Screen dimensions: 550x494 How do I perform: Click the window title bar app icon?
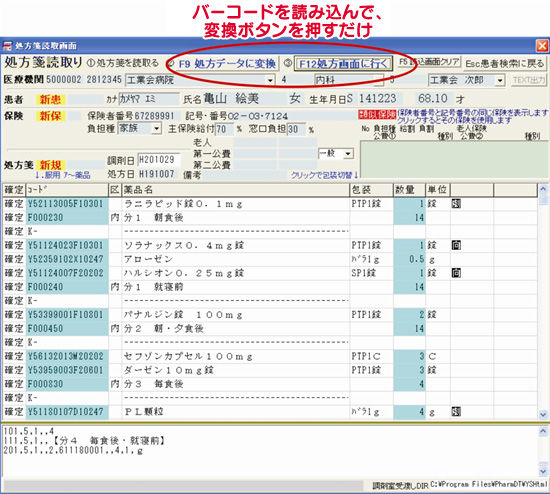coord(7,46)
